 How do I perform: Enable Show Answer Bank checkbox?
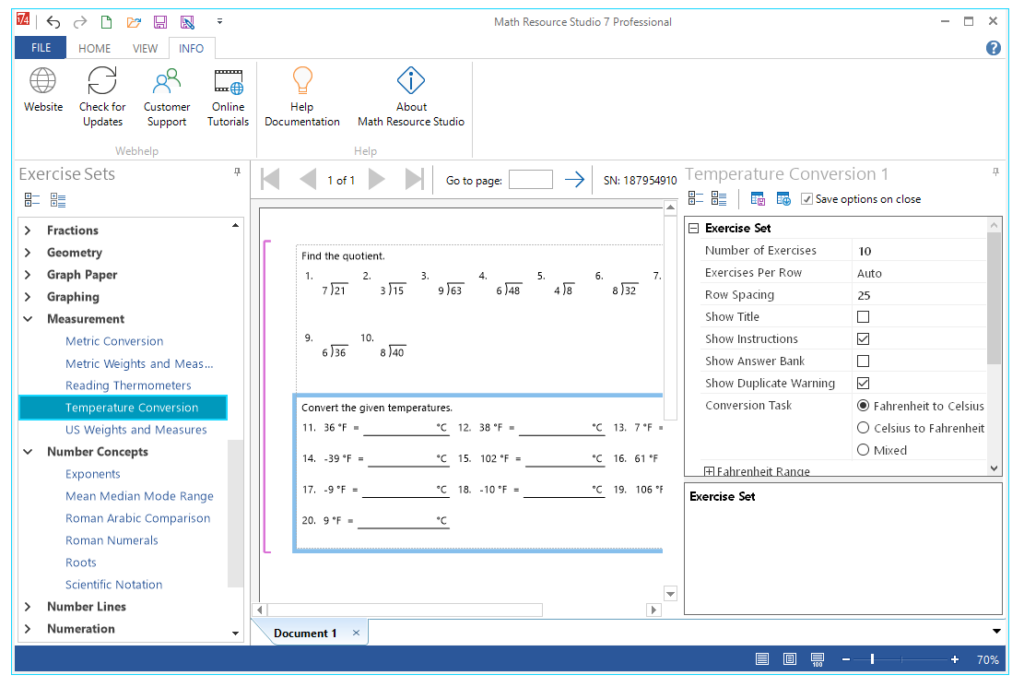pyautogui.click(x=863, y=361)
